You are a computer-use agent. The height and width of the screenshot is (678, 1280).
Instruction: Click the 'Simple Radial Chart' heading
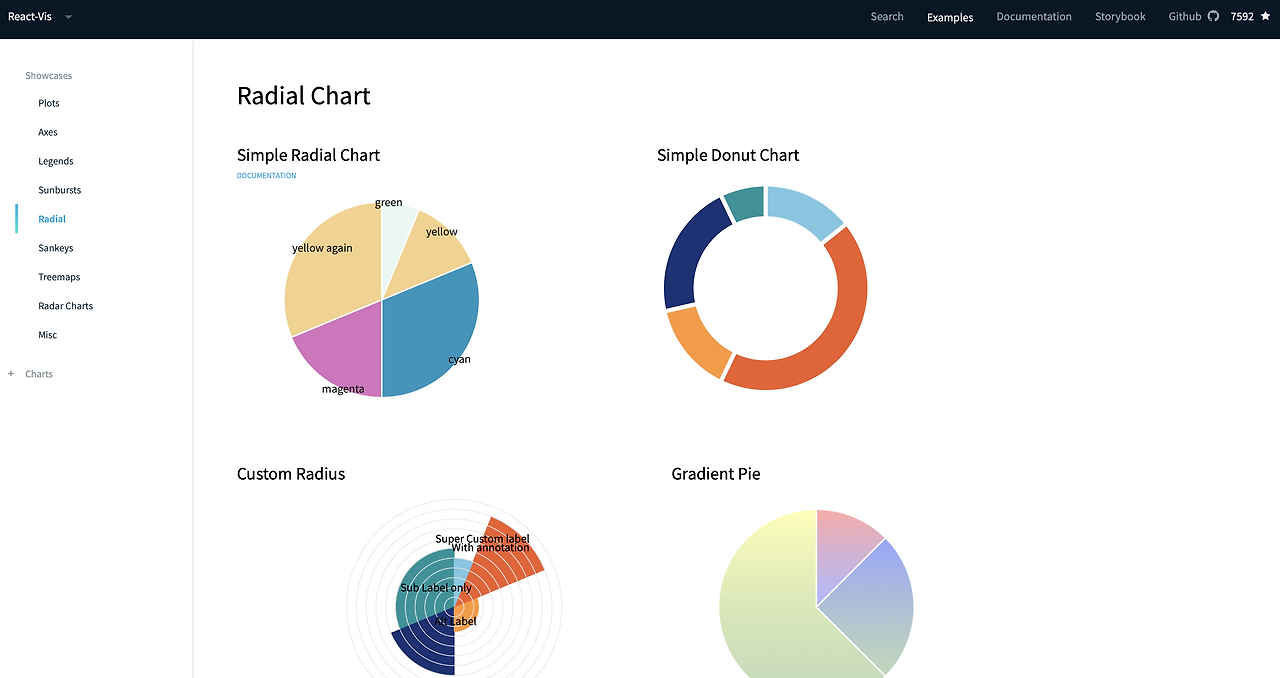[308, 155]
